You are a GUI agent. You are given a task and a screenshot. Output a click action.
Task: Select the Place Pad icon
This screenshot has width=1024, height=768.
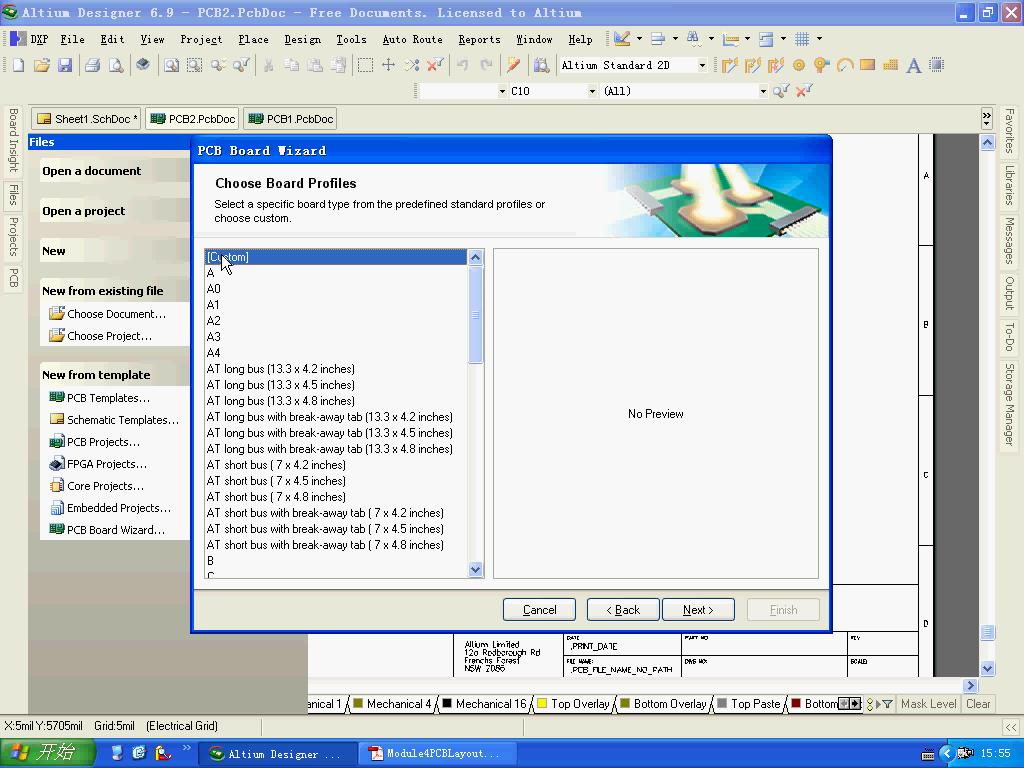(799, 65)
